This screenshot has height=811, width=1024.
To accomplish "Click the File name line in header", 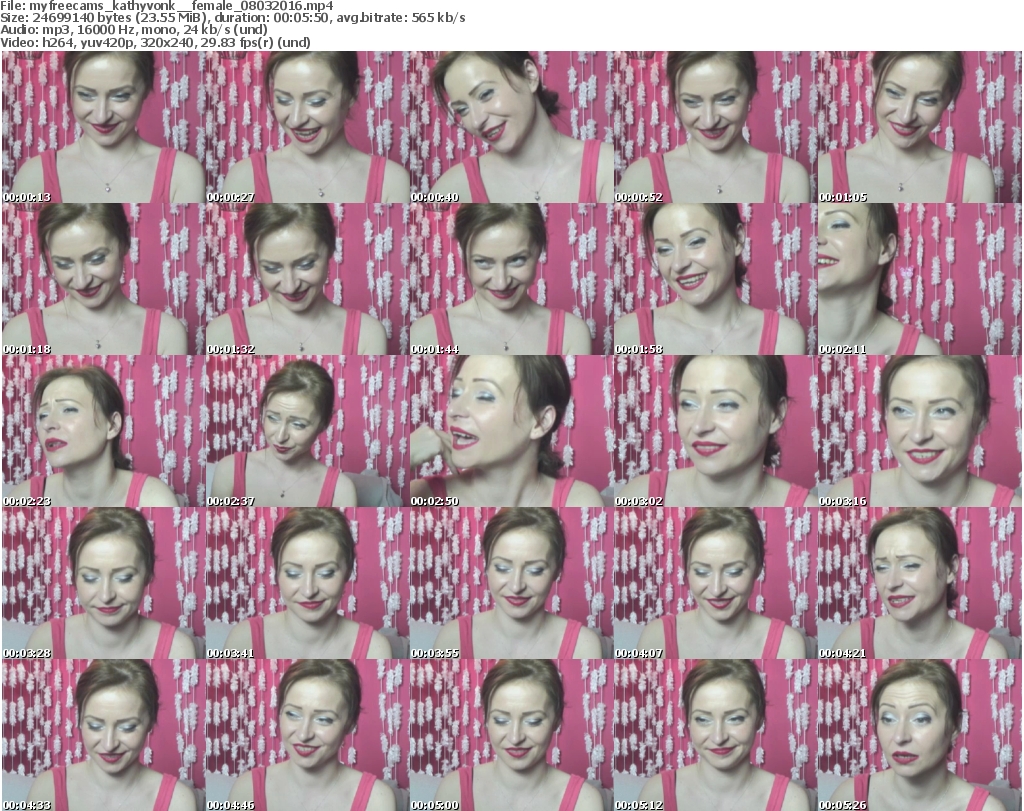I will pyautogui.click(x=167, y=6).
